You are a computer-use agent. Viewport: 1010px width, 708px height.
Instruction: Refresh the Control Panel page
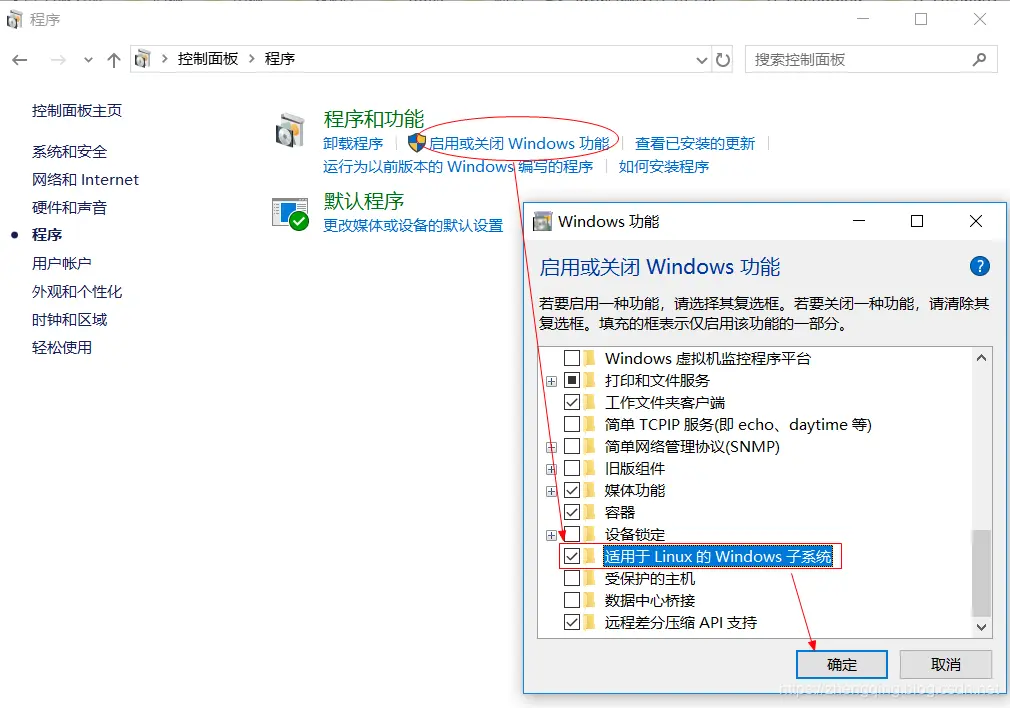(x=723, y=60)
